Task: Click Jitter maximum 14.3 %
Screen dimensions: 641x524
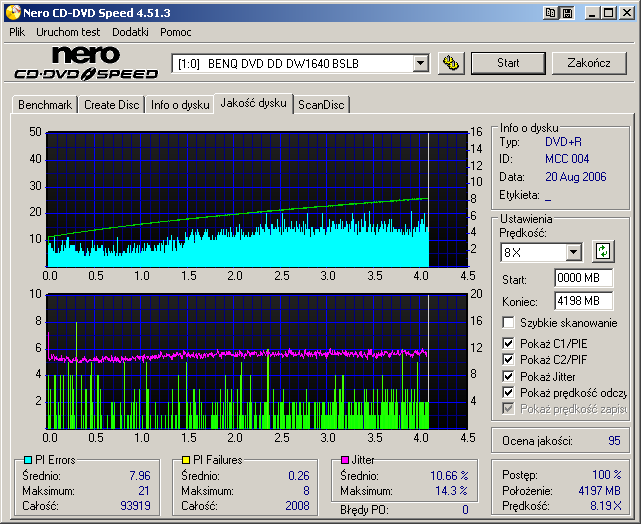Action: point(451,490)
